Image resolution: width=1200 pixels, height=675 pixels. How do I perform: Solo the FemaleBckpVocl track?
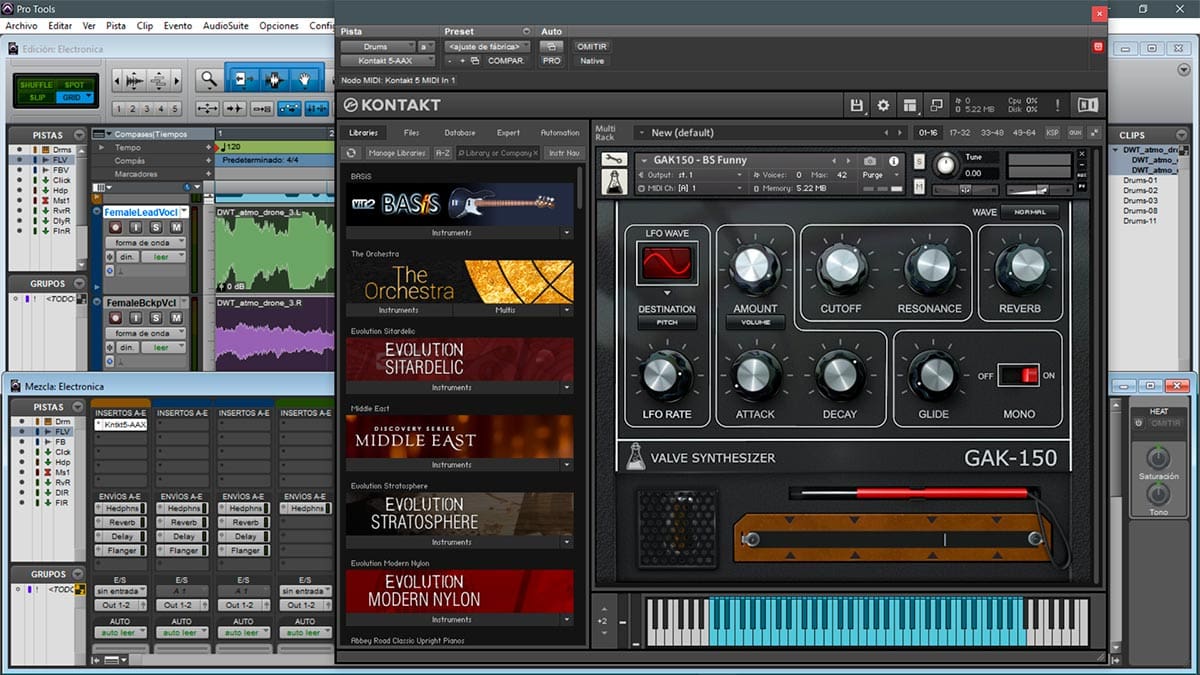pos(156,318)
